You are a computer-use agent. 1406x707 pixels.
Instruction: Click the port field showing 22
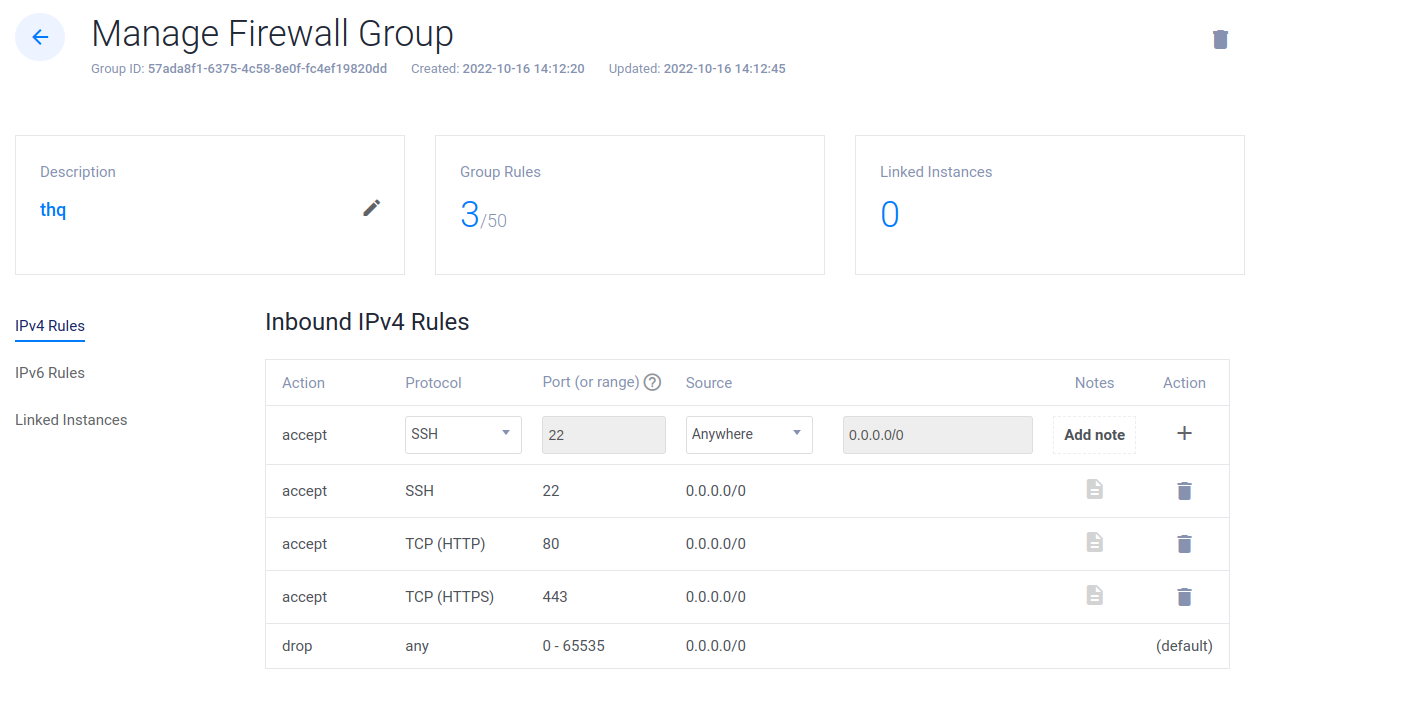pyautogui.click(x=603, y=435)
